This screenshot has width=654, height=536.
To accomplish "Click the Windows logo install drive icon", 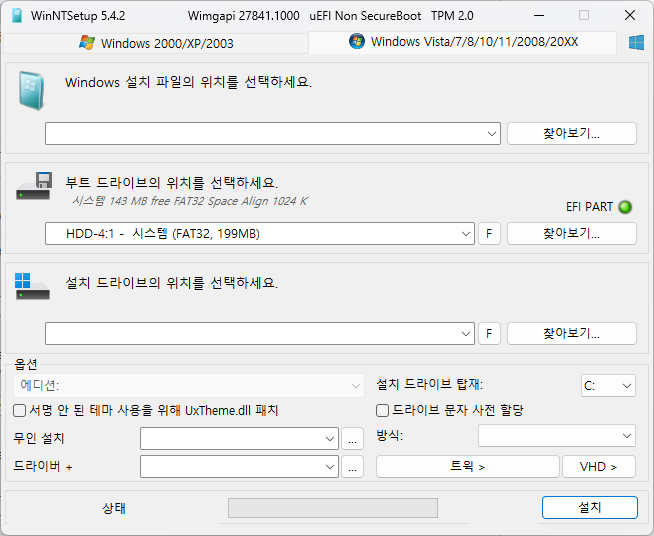I will pos(32,287).
